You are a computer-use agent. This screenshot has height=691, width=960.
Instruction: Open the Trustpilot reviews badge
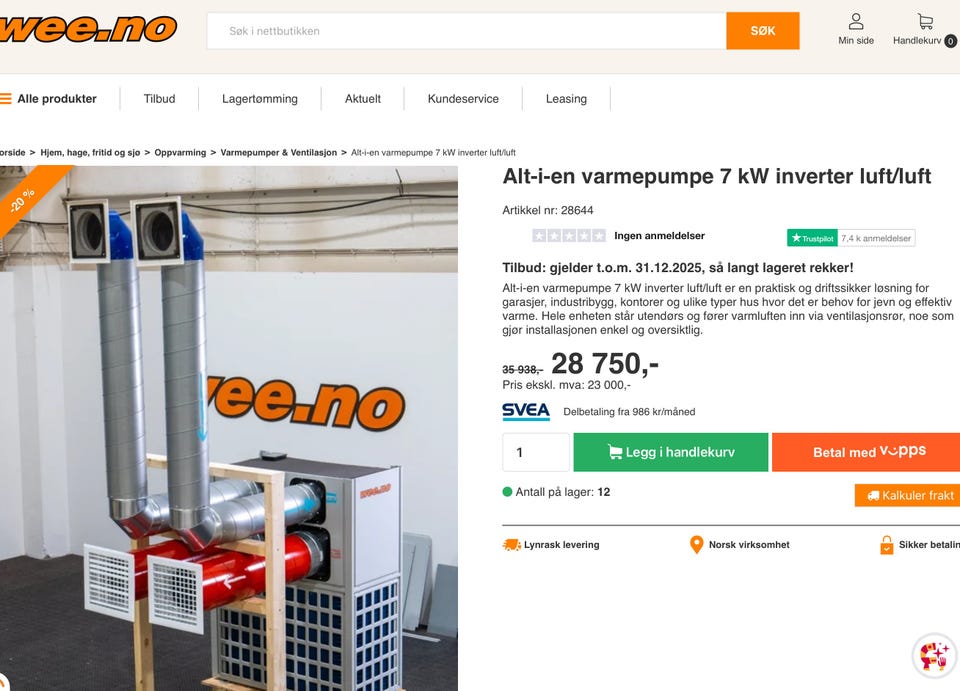coord(850,238)
